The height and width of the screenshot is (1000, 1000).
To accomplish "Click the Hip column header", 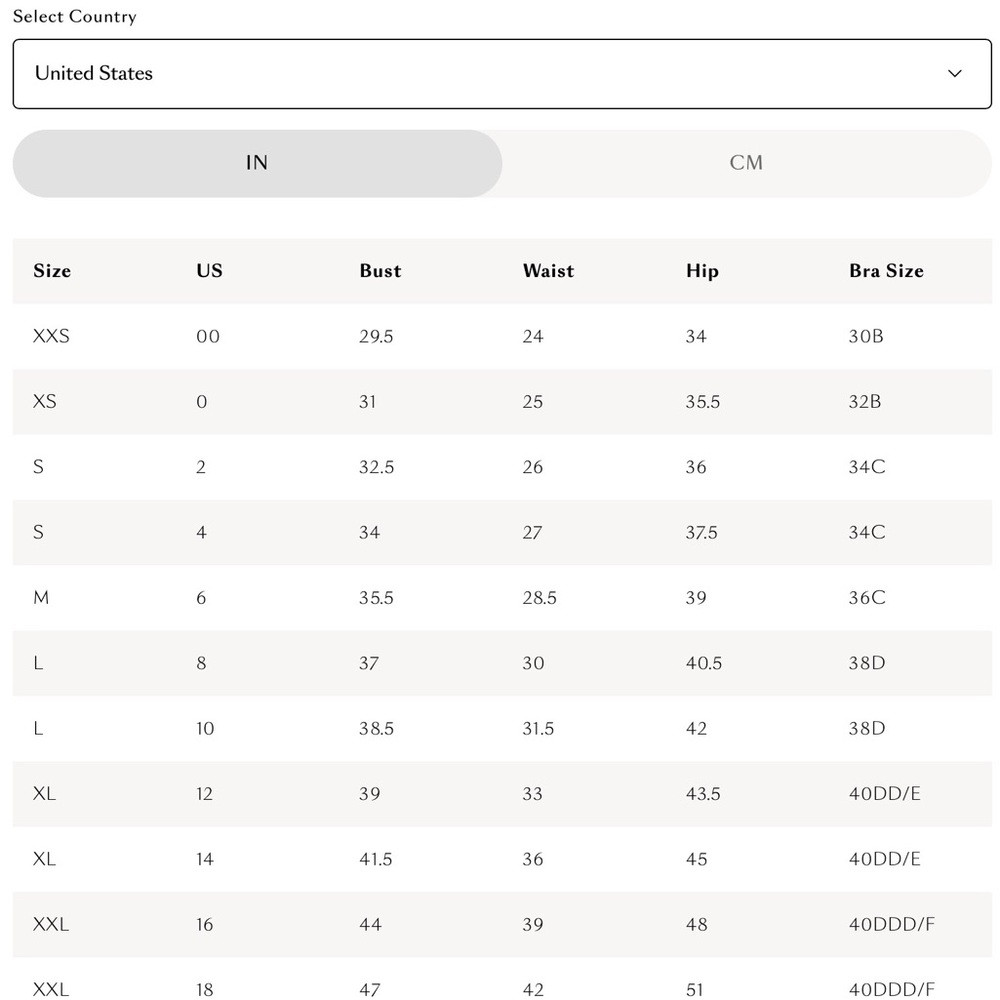I will coord(702,271).
